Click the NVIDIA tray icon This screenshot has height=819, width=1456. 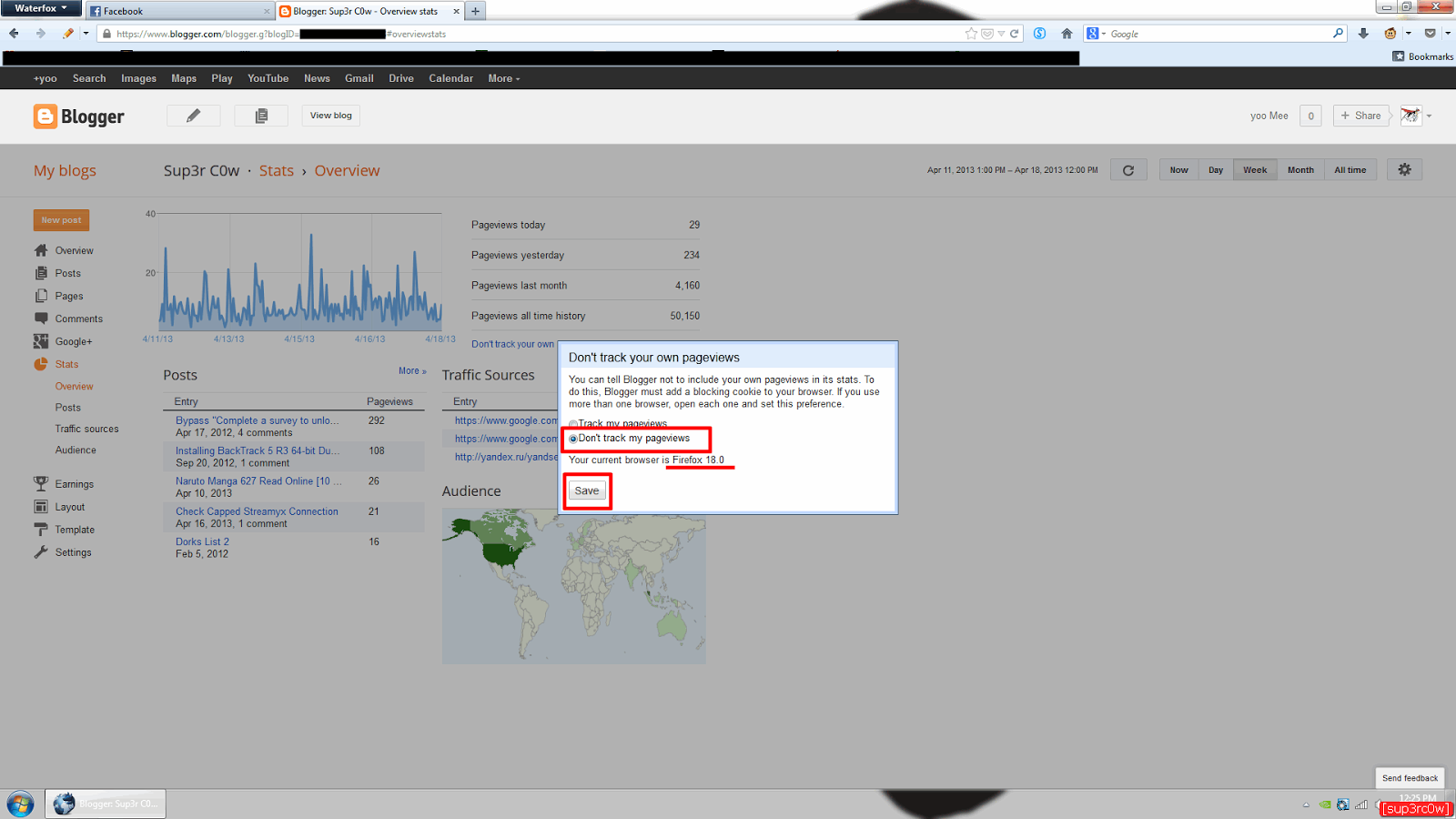(1325, 804)
